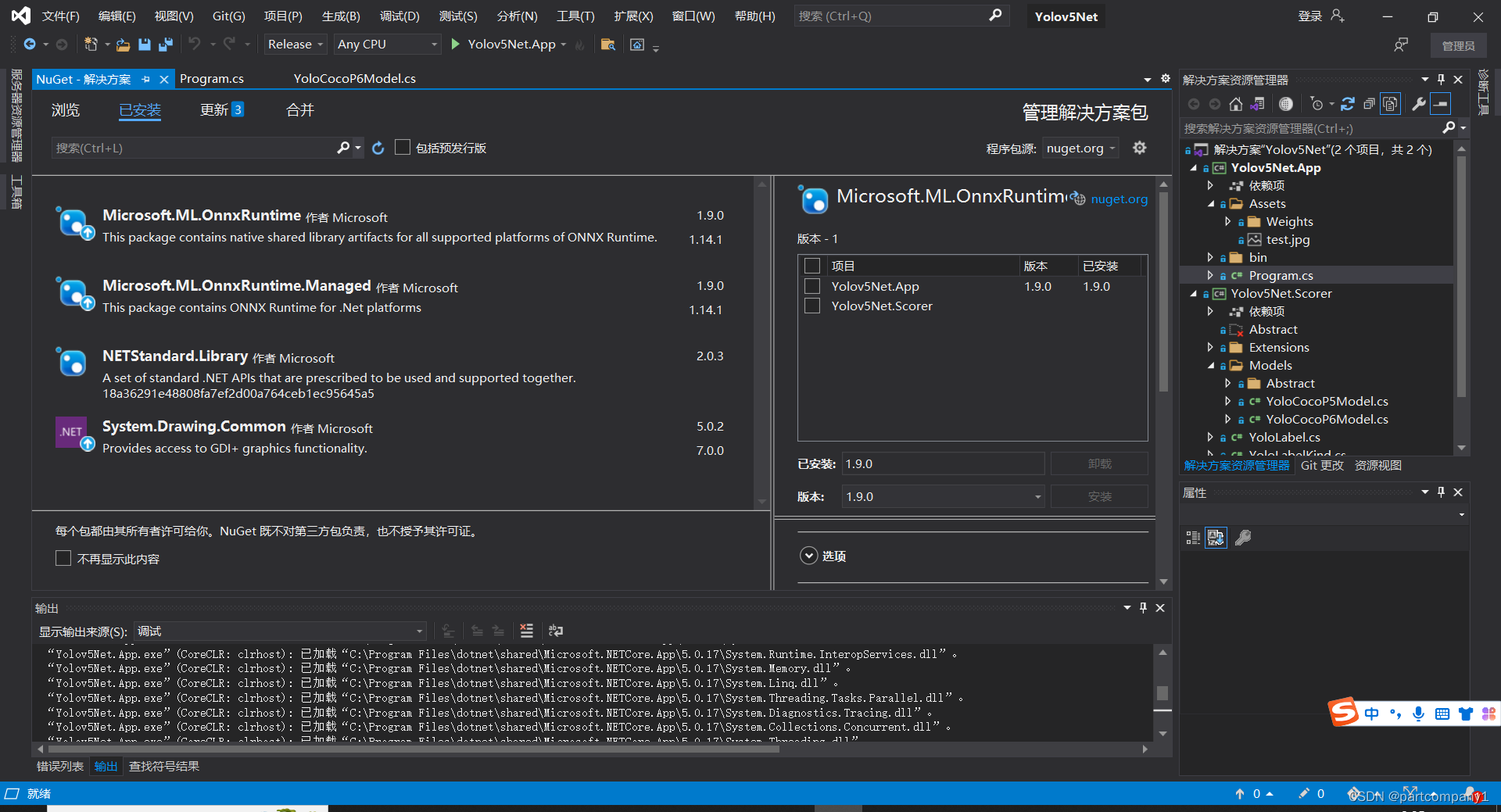This screenshot has height=812, width=1501.
Task: Check the Yolov5Net.Scorer project checkbox
Action: click(x=812, y=306)
